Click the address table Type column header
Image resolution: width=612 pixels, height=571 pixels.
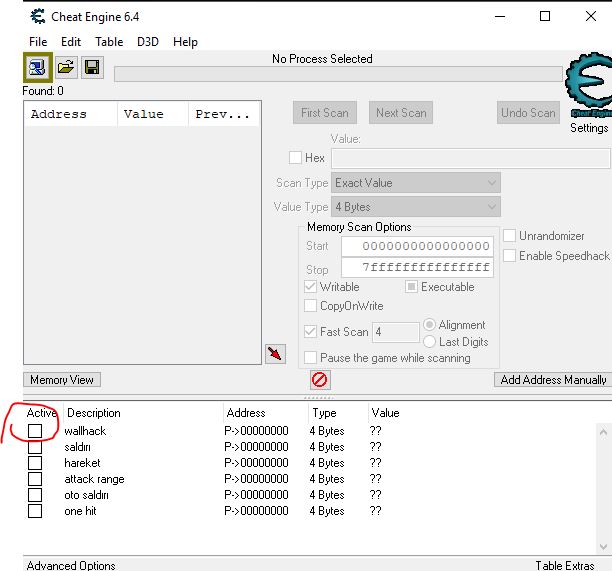point(338,413)
